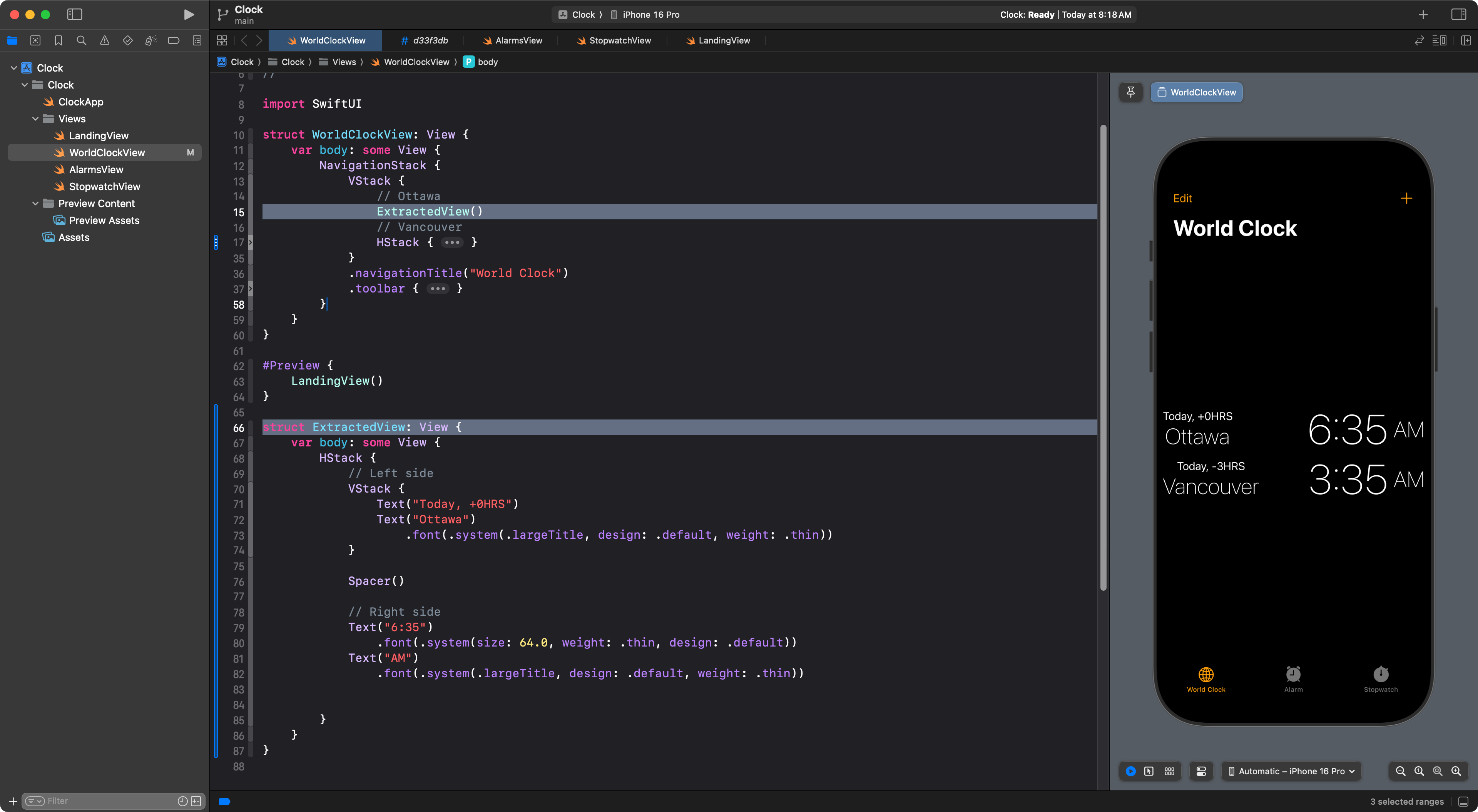Open preview Device Settings toggles
Viewport: 1478px width, 812px height.
1201,771
